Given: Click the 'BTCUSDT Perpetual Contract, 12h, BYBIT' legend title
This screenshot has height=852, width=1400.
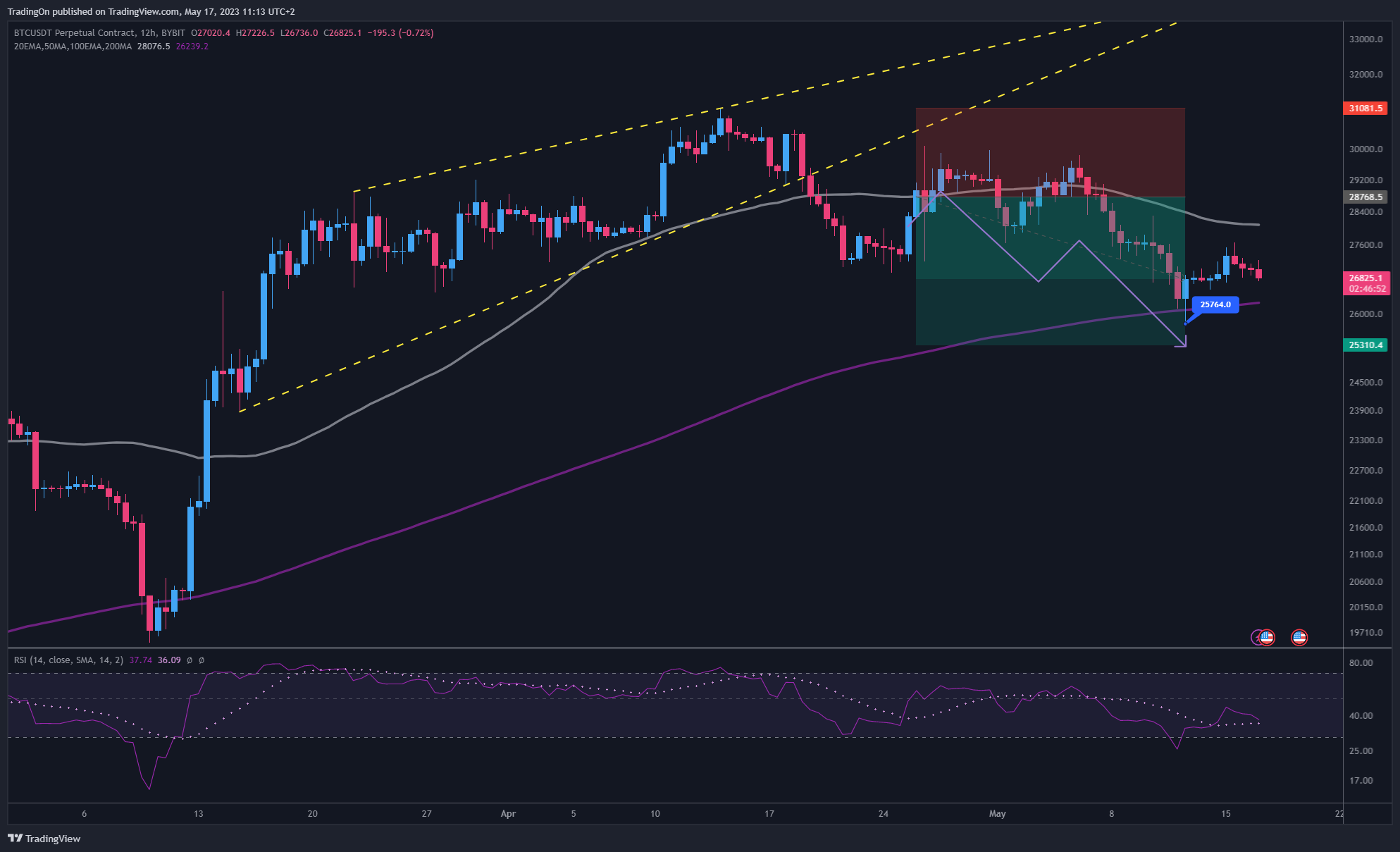Looking at the screenshot, I should coord(99,33).
